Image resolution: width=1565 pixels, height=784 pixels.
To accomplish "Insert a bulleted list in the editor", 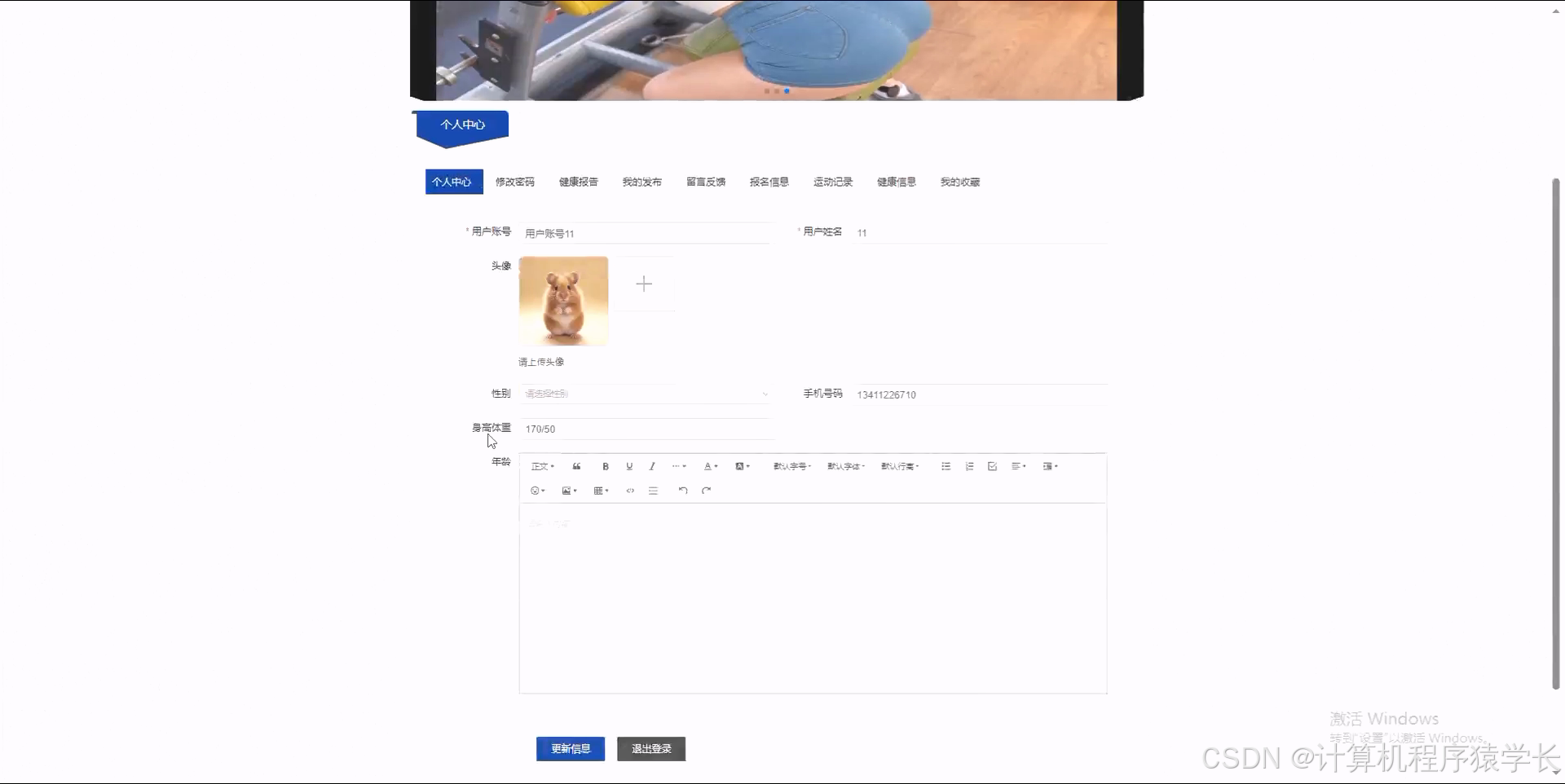I will coord(946,466).
